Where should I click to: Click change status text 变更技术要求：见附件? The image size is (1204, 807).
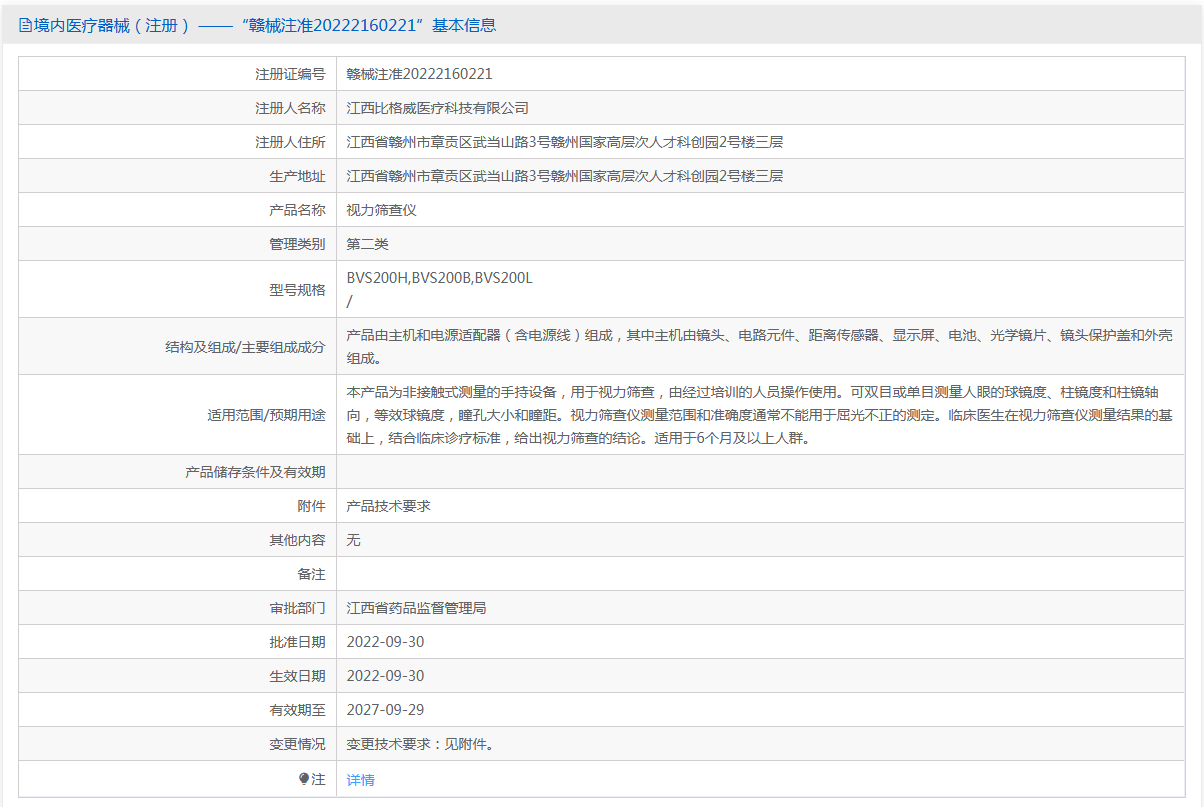coord(420,744)
